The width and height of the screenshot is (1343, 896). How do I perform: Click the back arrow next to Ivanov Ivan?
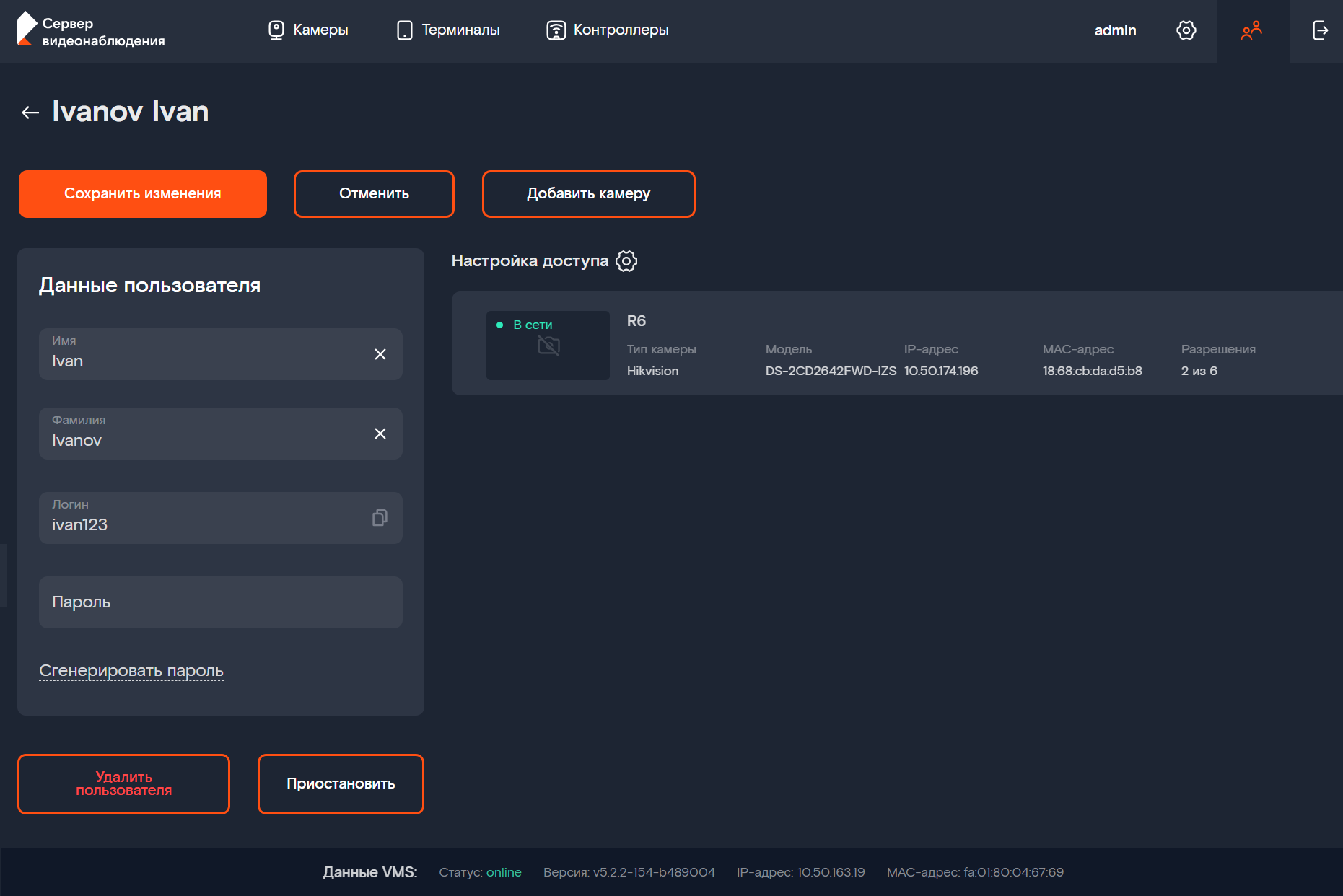tap(30, 113)
